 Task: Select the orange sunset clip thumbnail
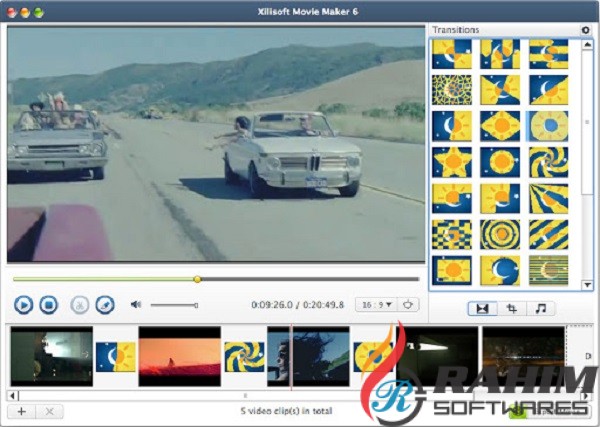click(179, 356)
